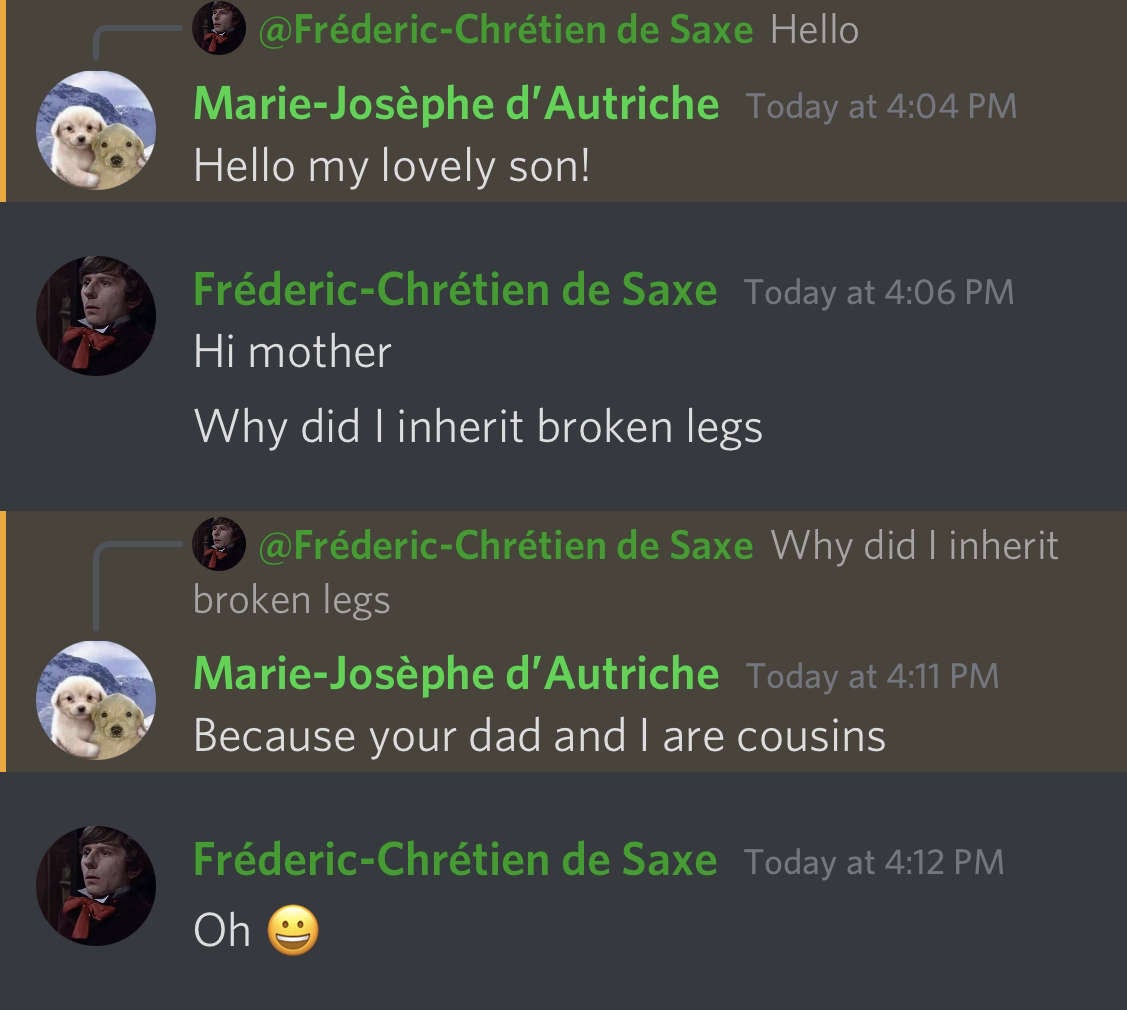Click the "Today at 4:11 PM" timestamp
1127x1010 pixels.
(872, 676)
